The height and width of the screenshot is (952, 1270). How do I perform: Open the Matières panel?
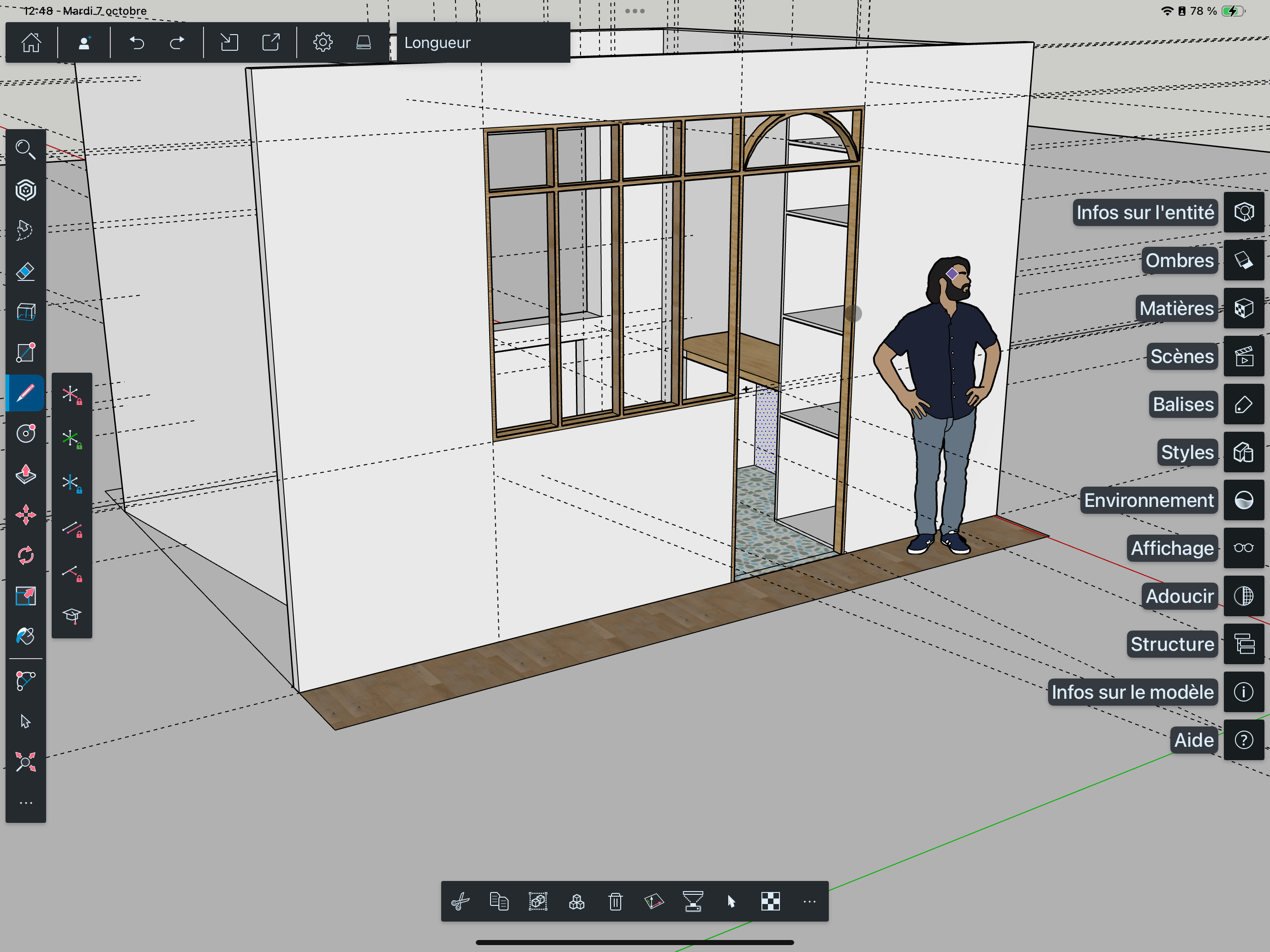click(1176, 308)
